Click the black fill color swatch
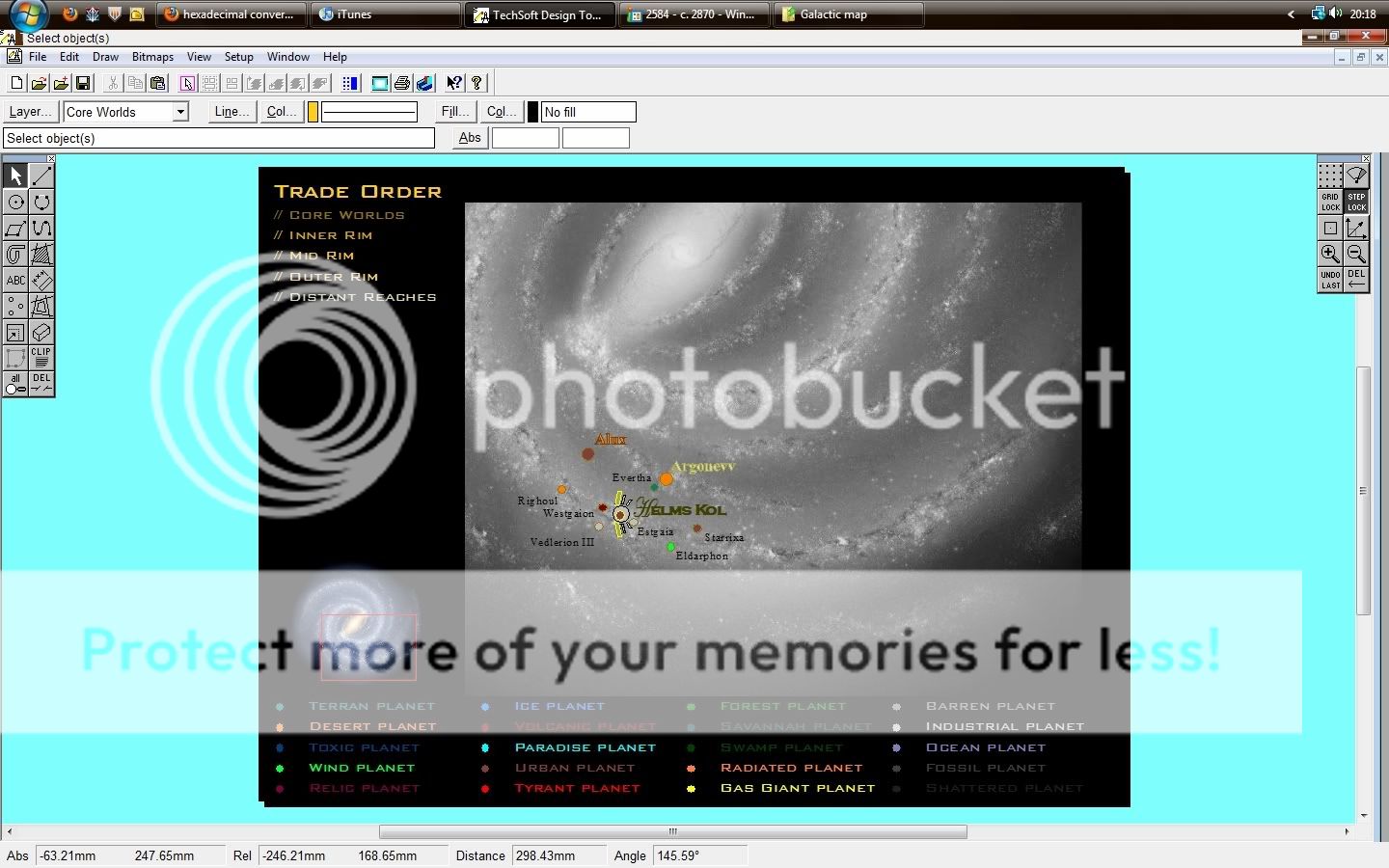1389x868 pixels. click(532, 112)
